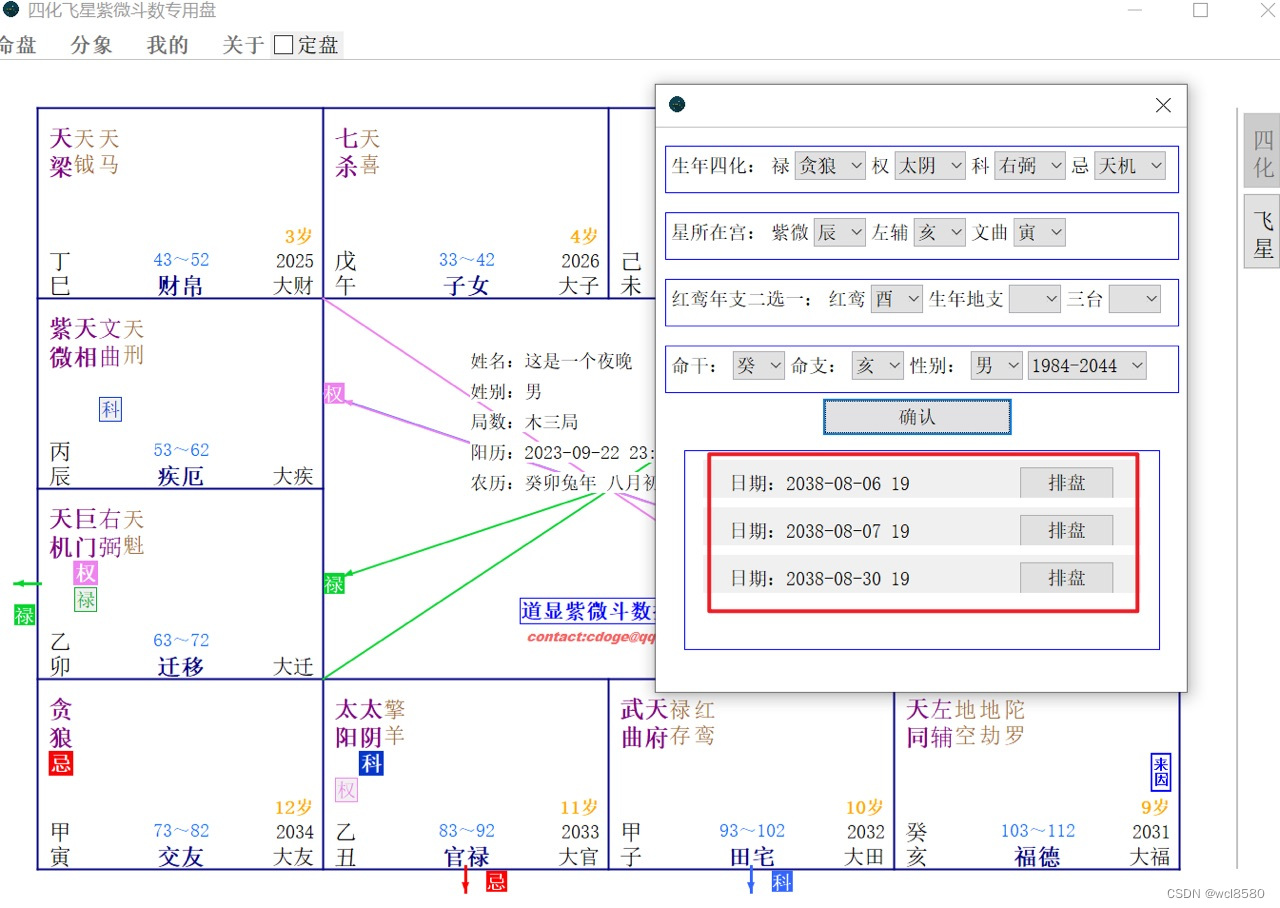Viewport: 1280px width, 908px height.
Task: Switch to the 飞星 side tab
Action: 1263,232
